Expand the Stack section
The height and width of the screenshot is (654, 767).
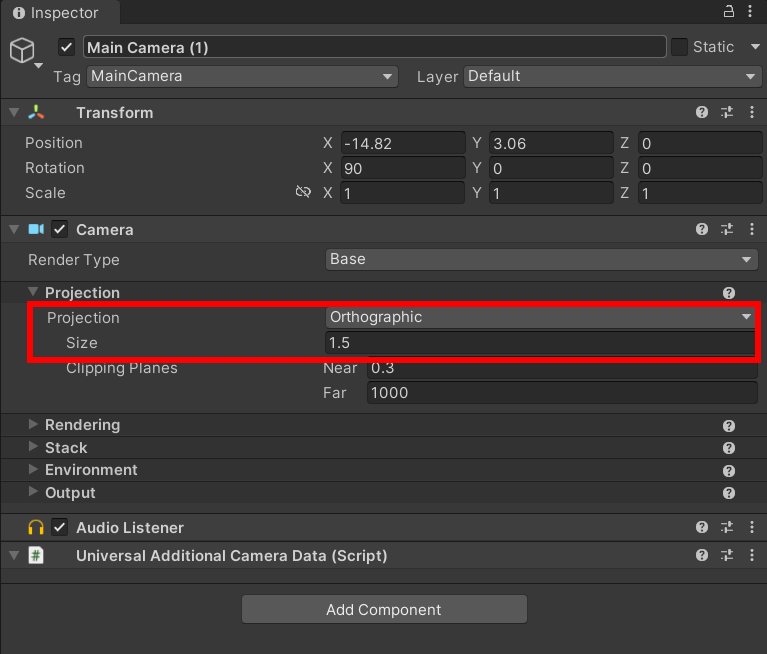(x=33, y=446)
